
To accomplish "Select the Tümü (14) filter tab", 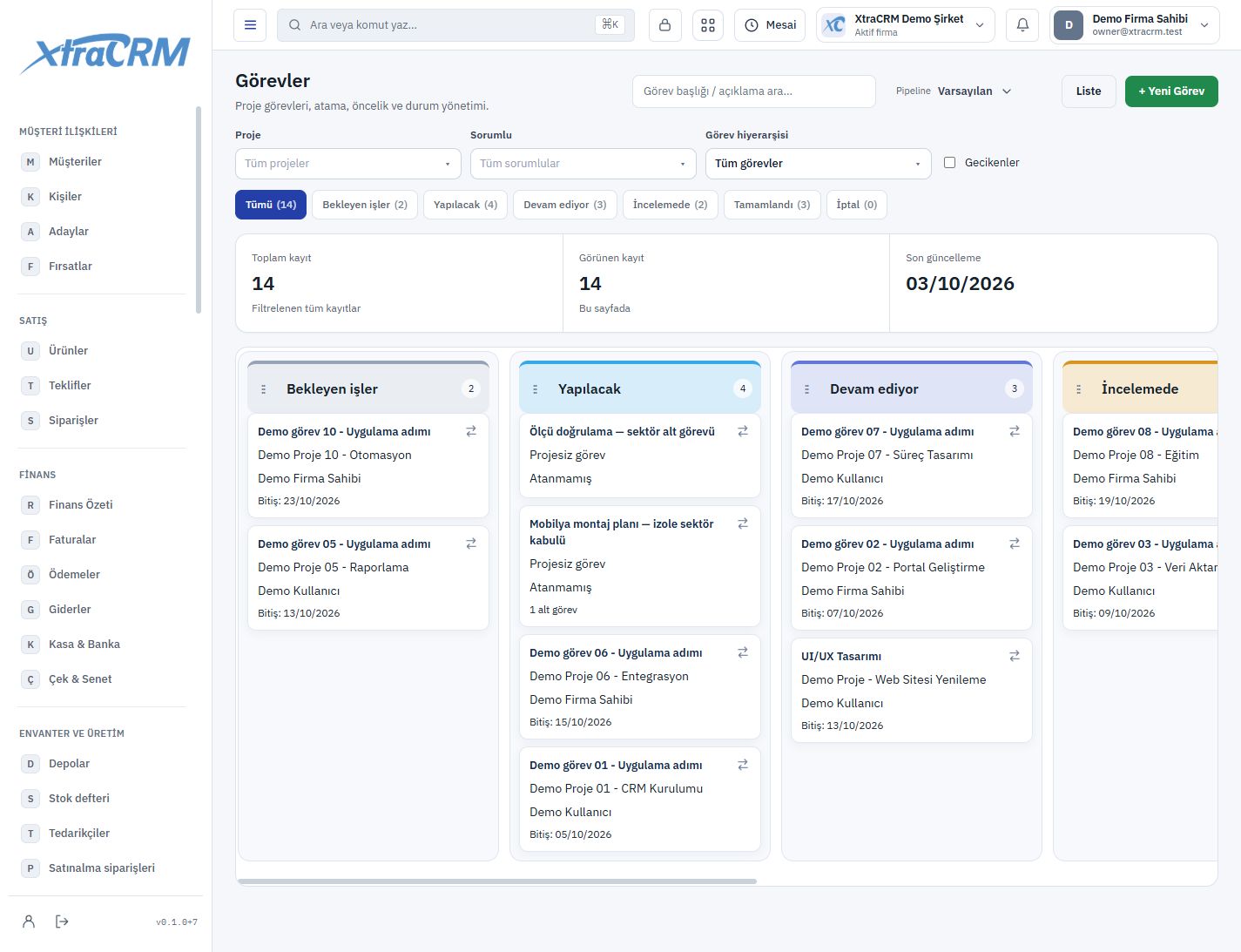I will (x=271, y=205).
